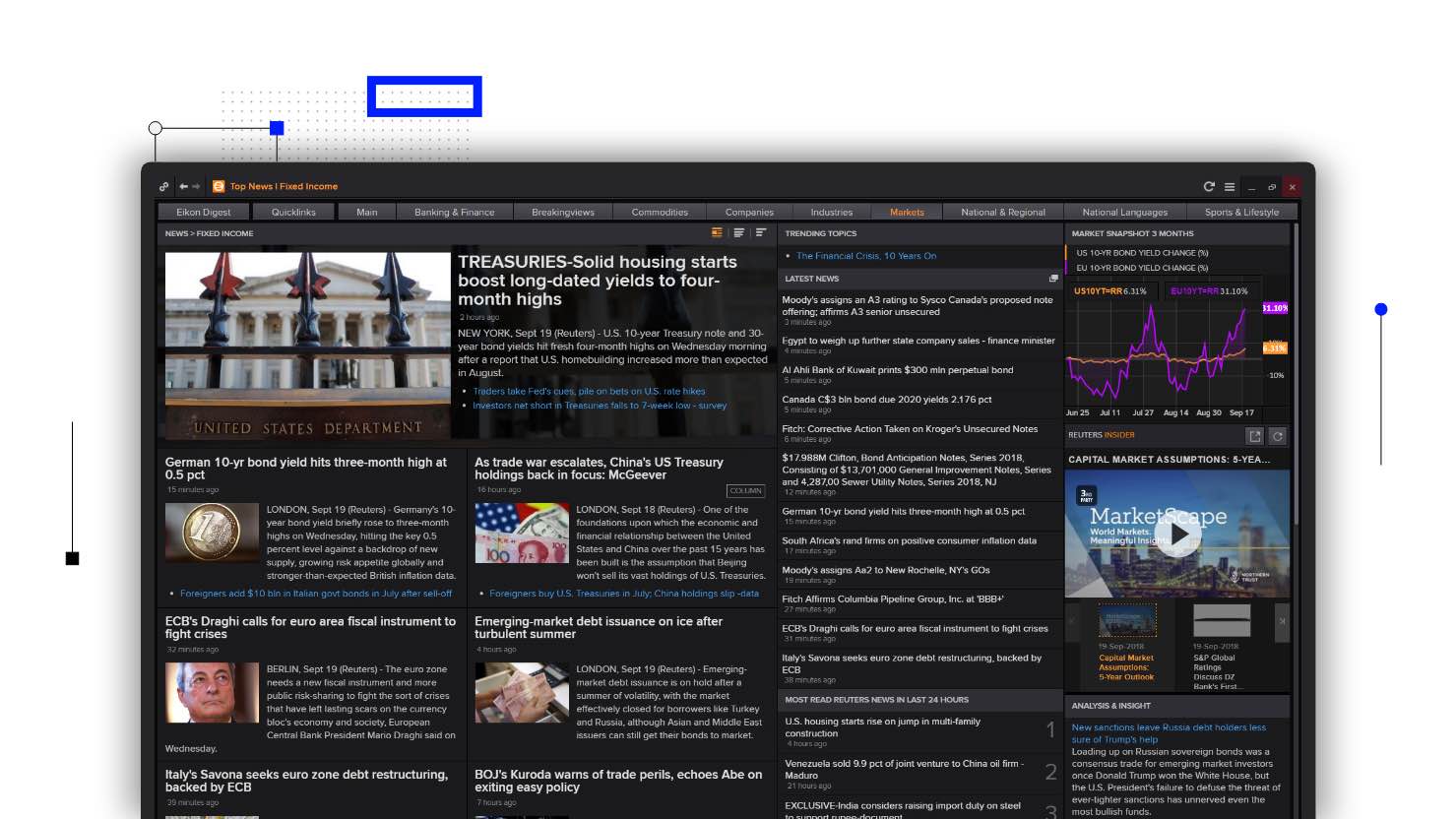Open Fitch Affirms Columbia Pipeline headline

[x=893, y=598]
